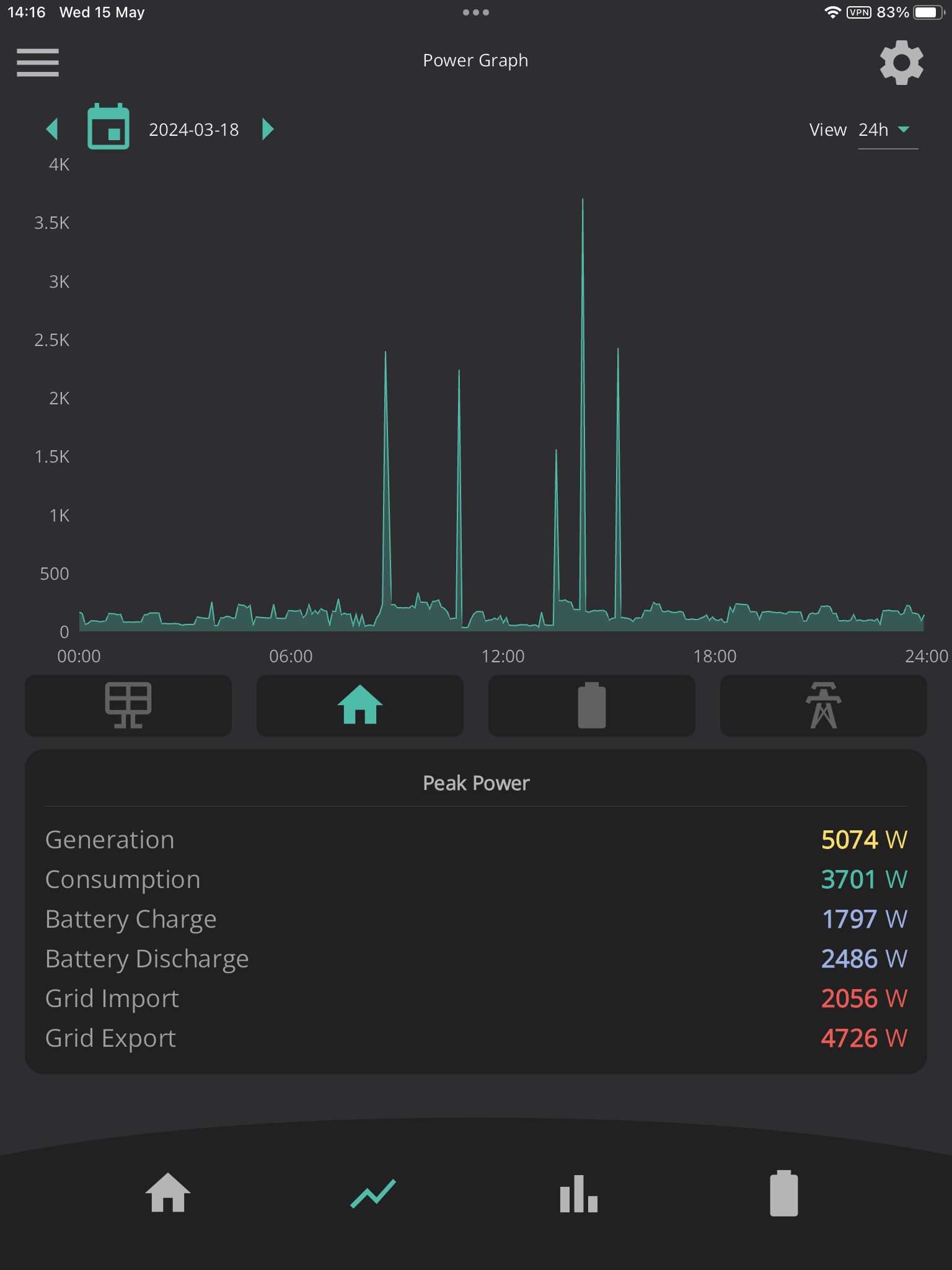Image resolution: width=952 pixels, height=1270 pixels.
Task: Go to next day arrow
Action: [268, 129]
